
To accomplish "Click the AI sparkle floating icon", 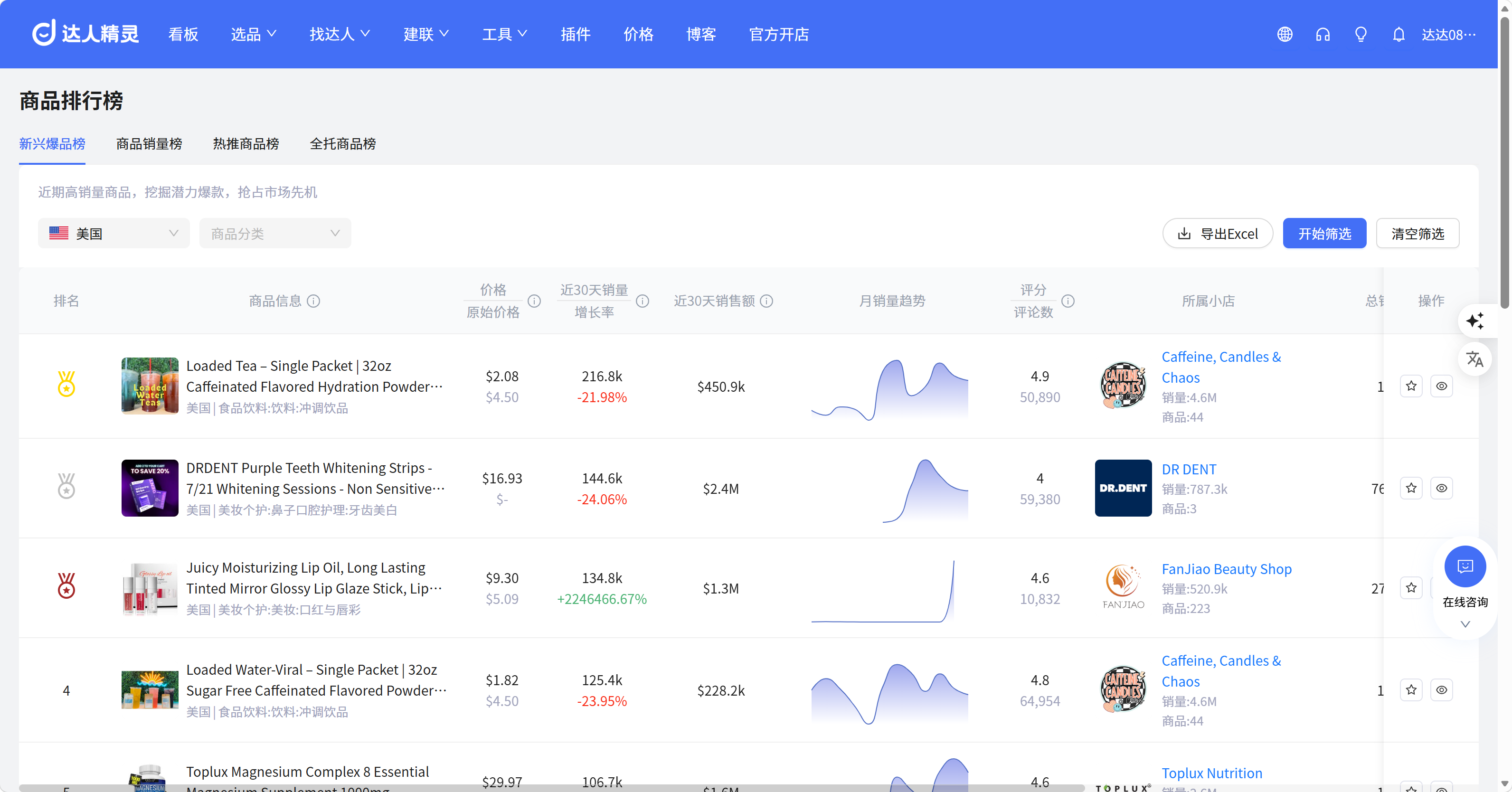I will tap(1475, 321).
